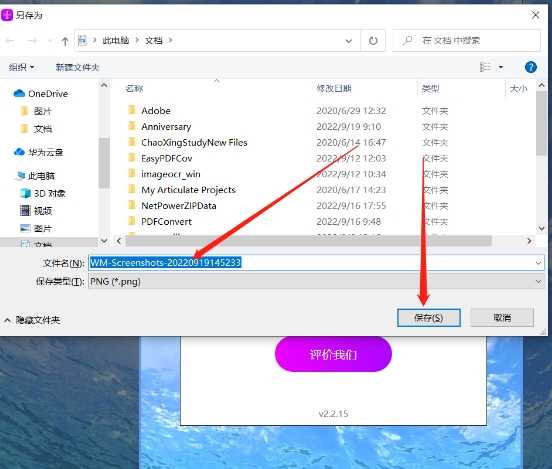
Task: Open the help question mark icon
Action: [x=531, y=67]
